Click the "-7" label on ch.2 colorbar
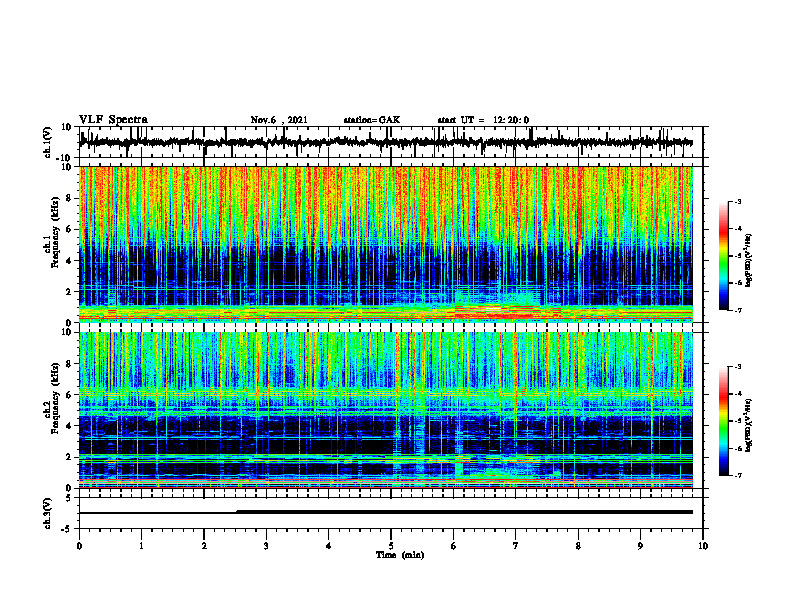 click(737, 476)
